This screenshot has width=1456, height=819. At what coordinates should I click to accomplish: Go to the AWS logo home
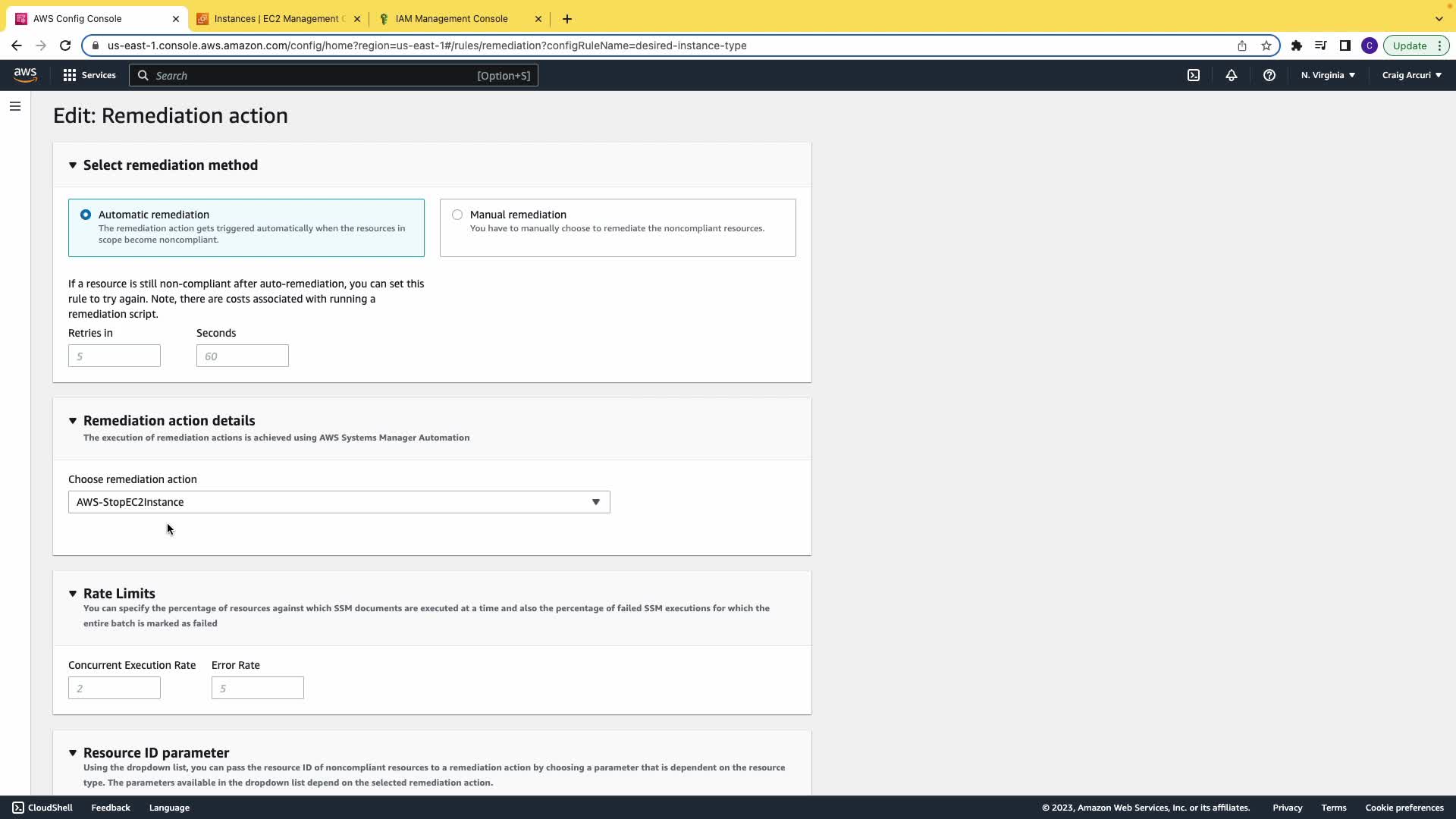[25, 74]
